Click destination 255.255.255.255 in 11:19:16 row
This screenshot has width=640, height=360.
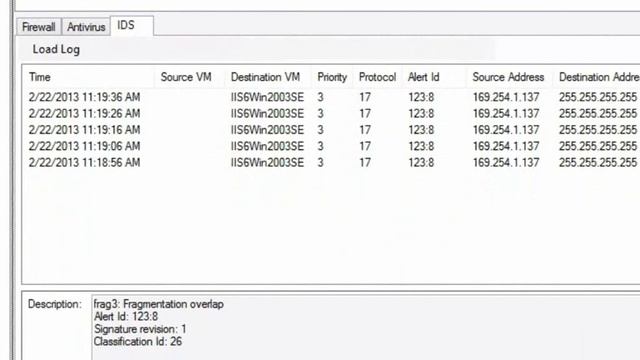598,130
